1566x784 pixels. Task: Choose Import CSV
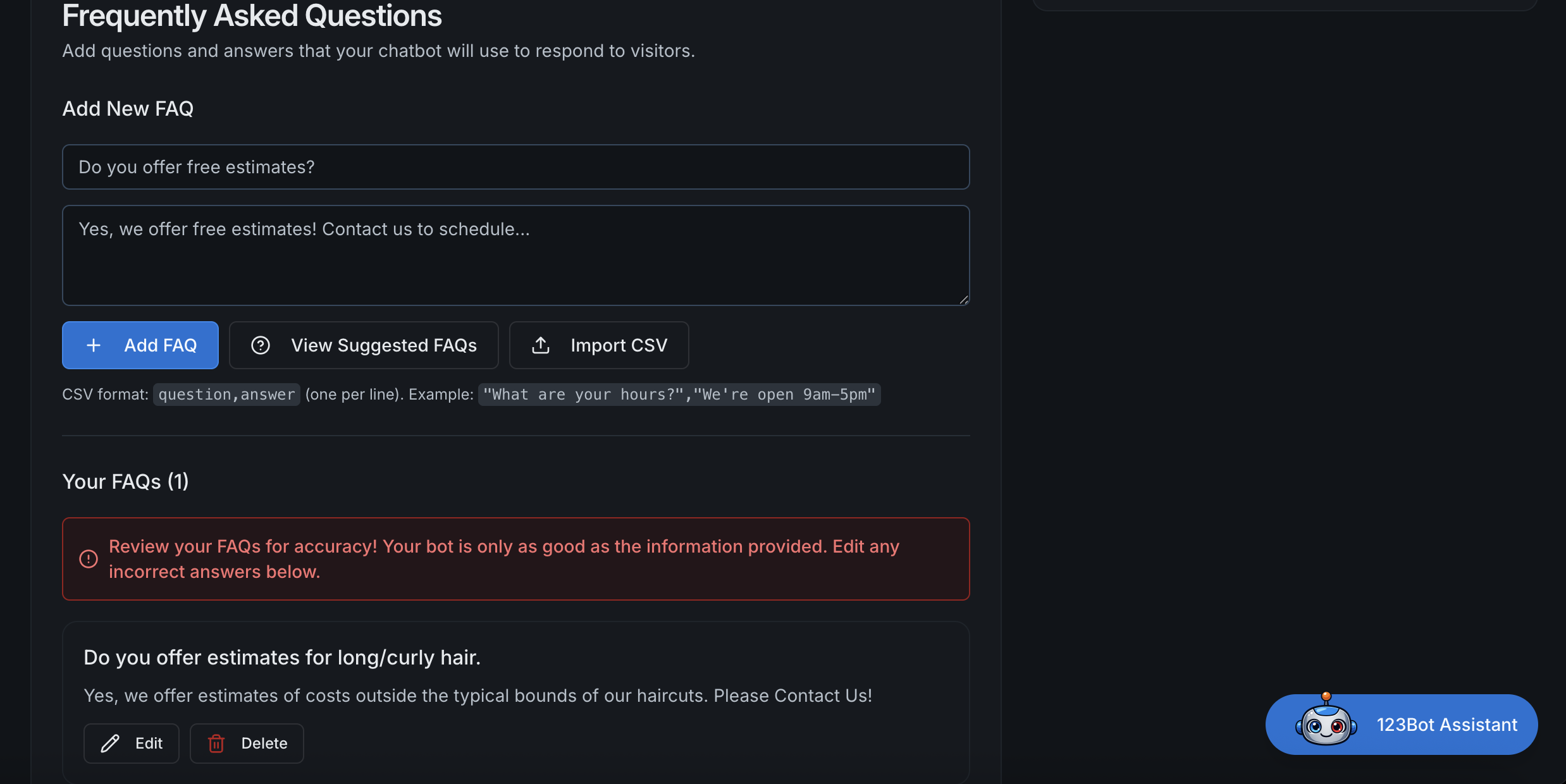pos(619,345)
